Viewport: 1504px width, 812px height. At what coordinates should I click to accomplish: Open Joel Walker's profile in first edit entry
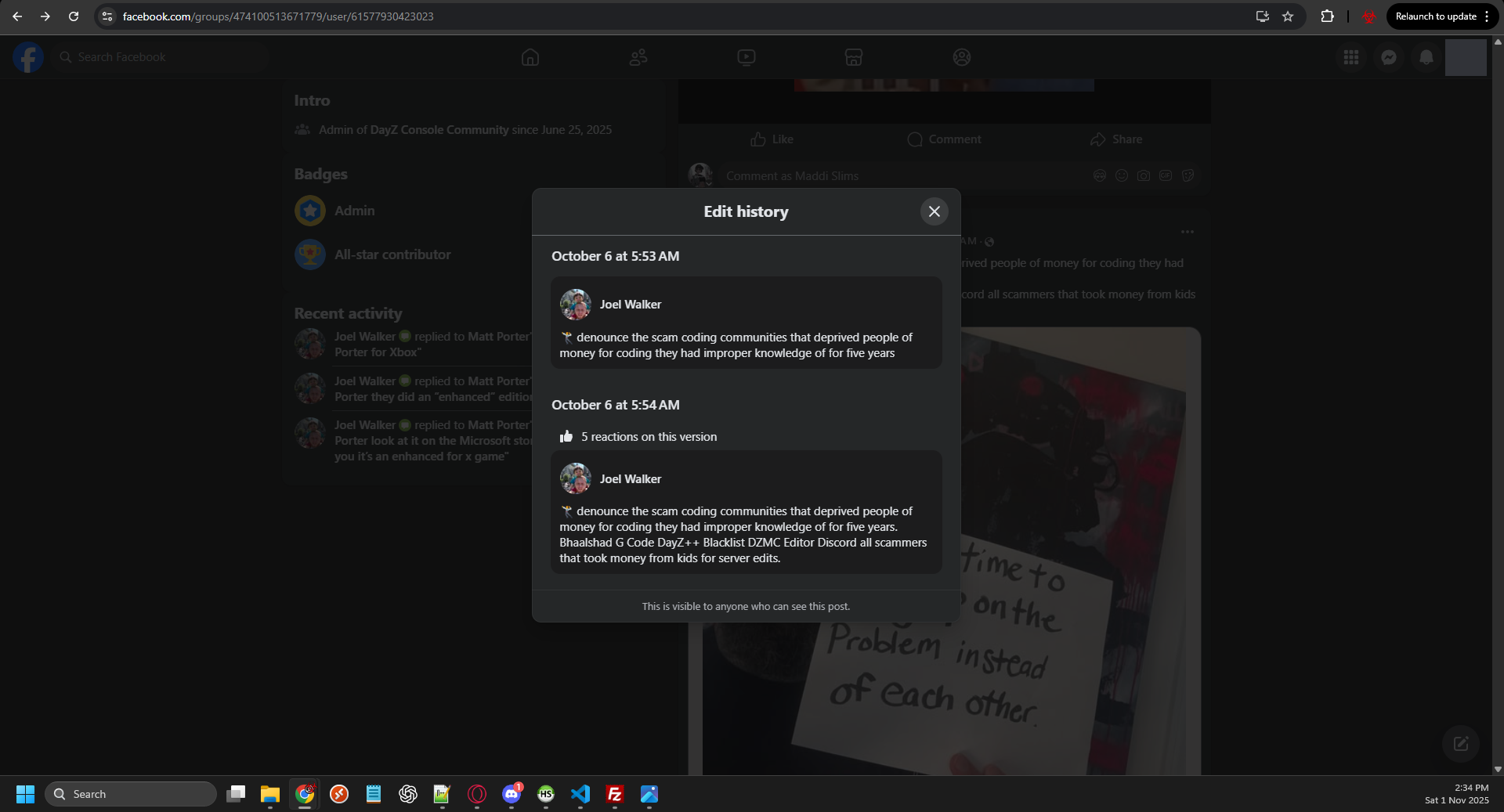click(x=631, y=305)
